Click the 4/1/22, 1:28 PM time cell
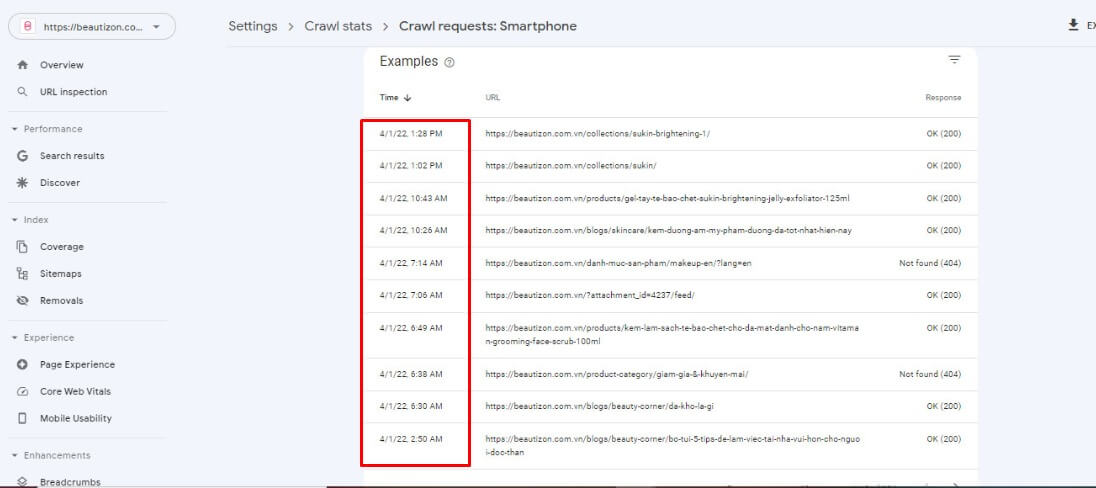Screen dimensions: 1096x488 pyautogui.click(x=411, y=134)
